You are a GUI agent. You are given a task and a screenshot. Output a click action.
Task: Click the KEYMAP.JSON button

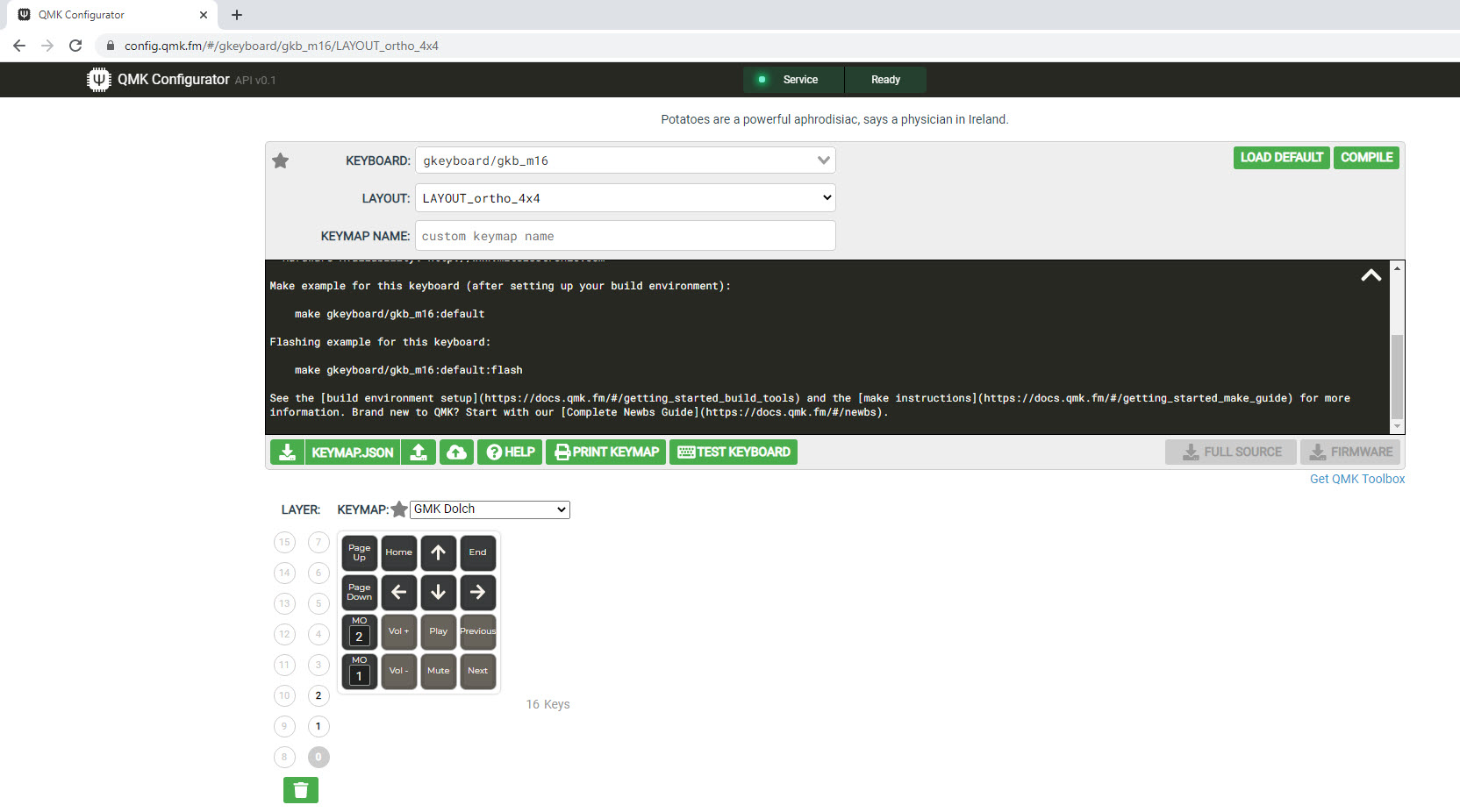(x=353, y=452)
